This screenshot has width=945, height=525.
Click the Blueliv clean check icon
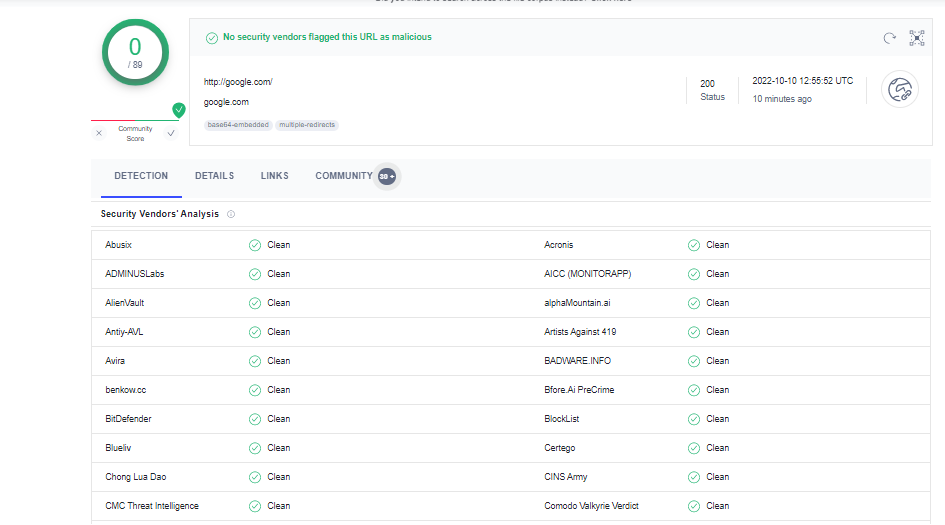coord(255,448)
